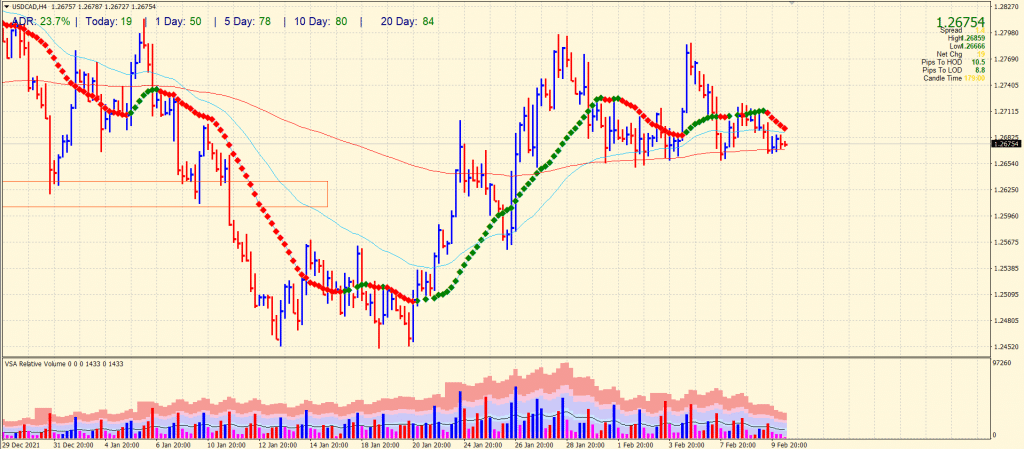Click the Pips To HOD 10.5 line
The height and width of the screenshot is (449, 1024).
tap(952, 62)
